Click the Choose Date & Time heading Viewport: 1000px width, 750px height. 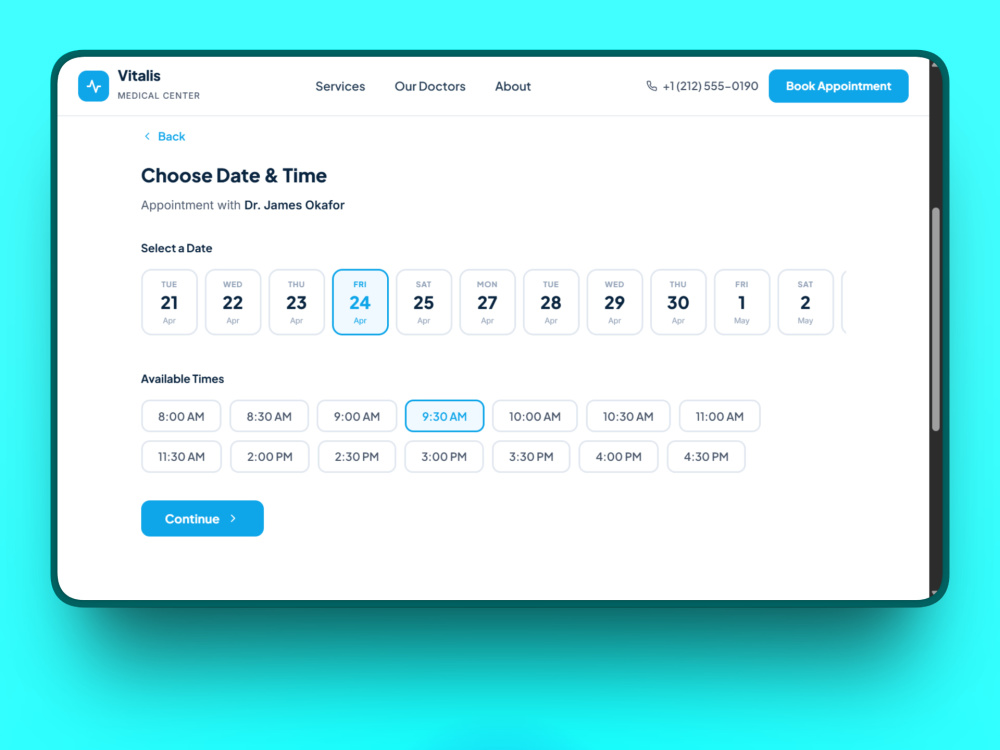point(234,175)
